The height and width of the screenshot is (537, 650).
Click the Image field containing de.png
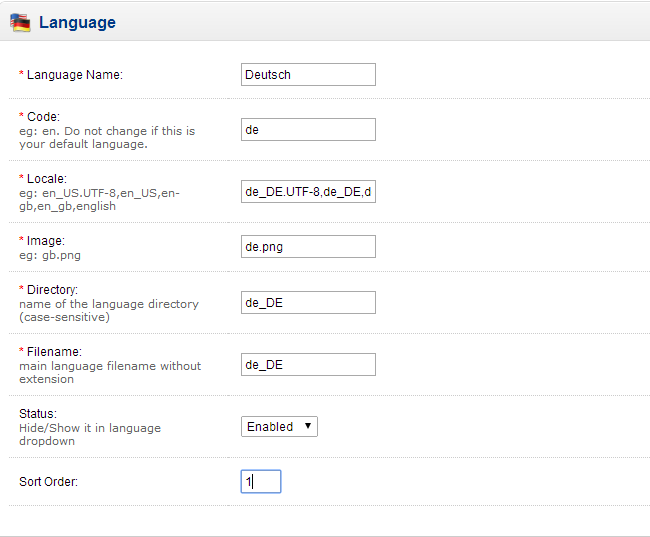pos(308,246)
